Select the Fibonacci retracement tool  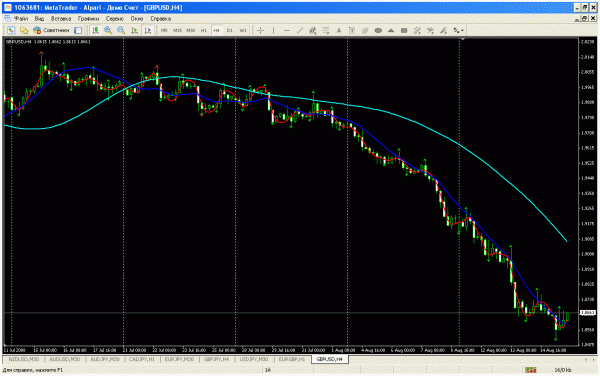coord(326,30)
